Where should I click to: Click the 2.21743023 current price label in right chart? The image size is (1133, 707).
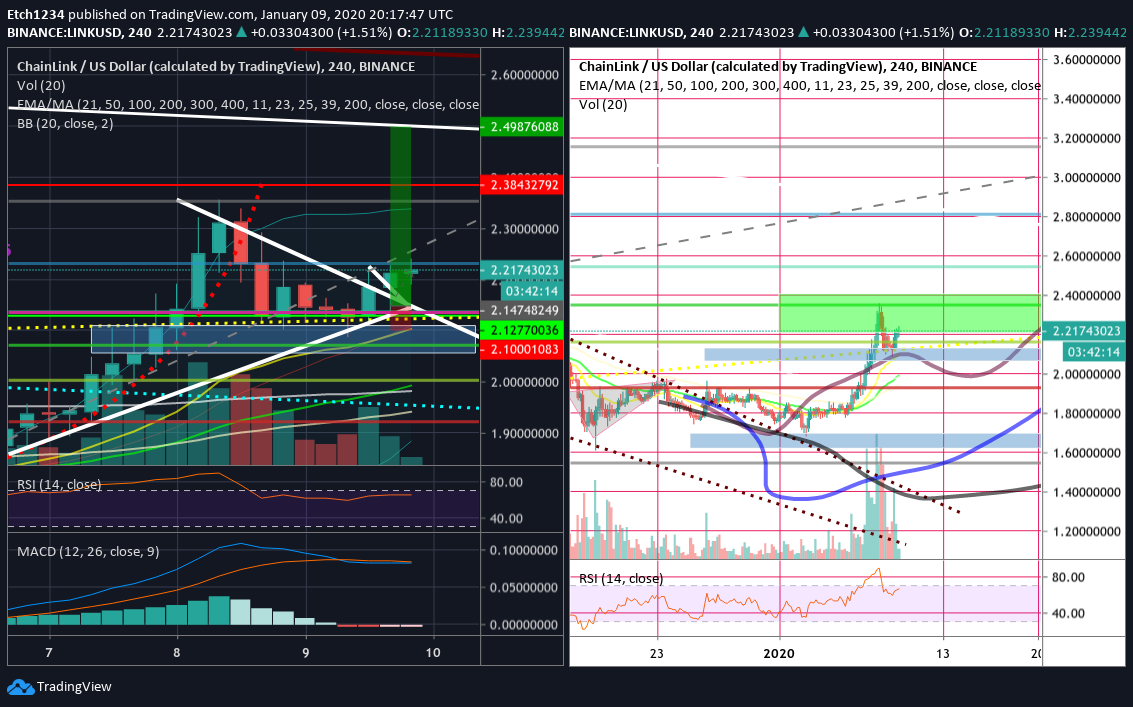1084,330
